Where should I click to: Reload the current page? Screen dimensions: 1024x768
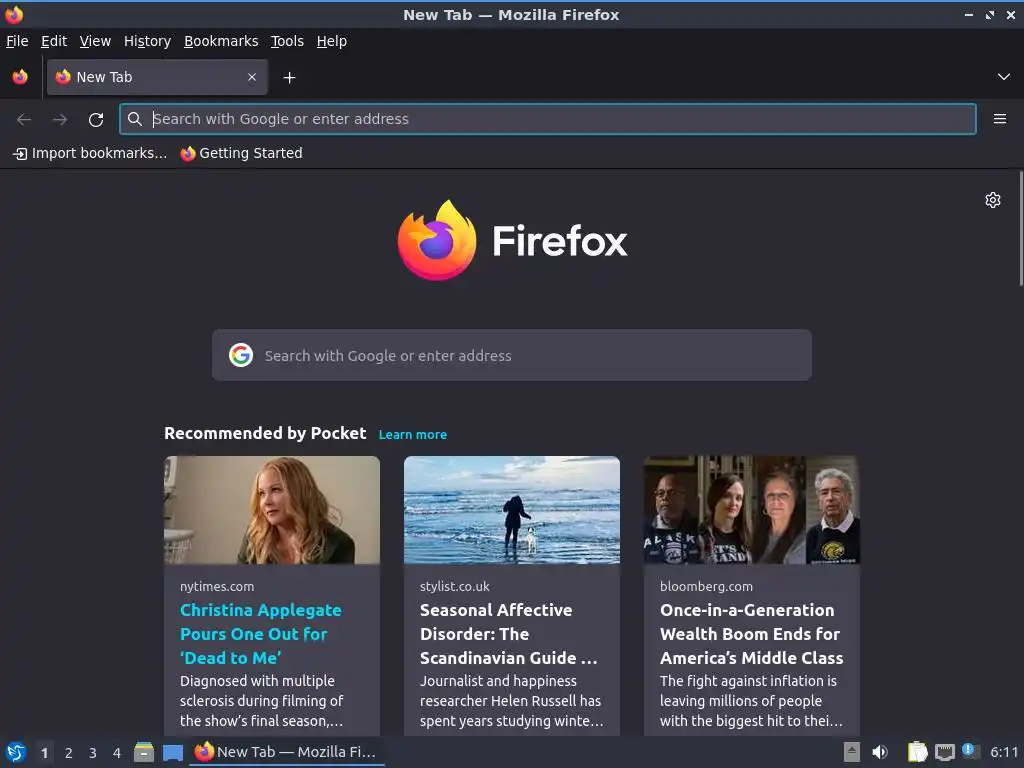pyautogui.click(x=96, y=119)
